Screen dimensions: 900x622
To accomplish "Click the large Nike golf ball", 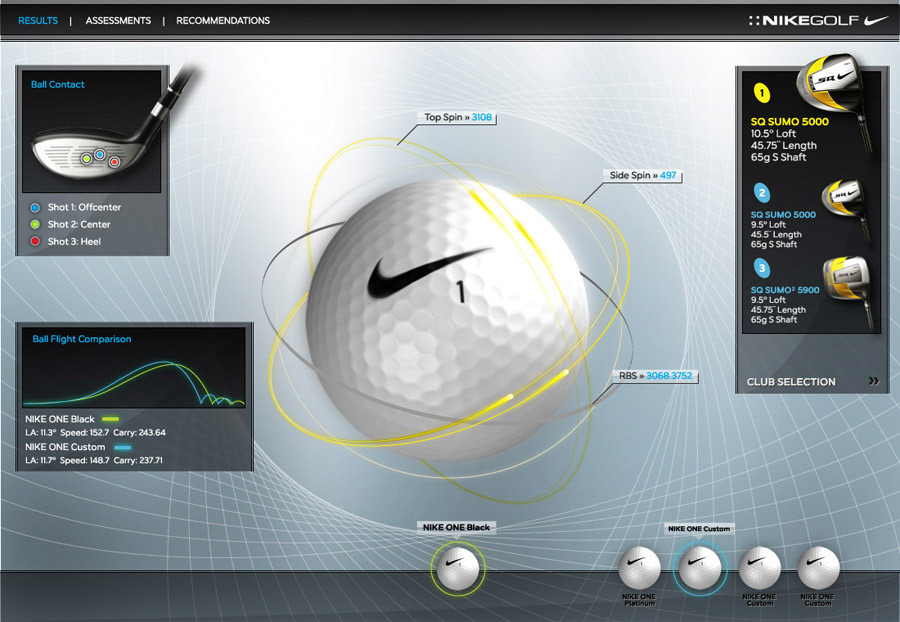I will 447,318.
